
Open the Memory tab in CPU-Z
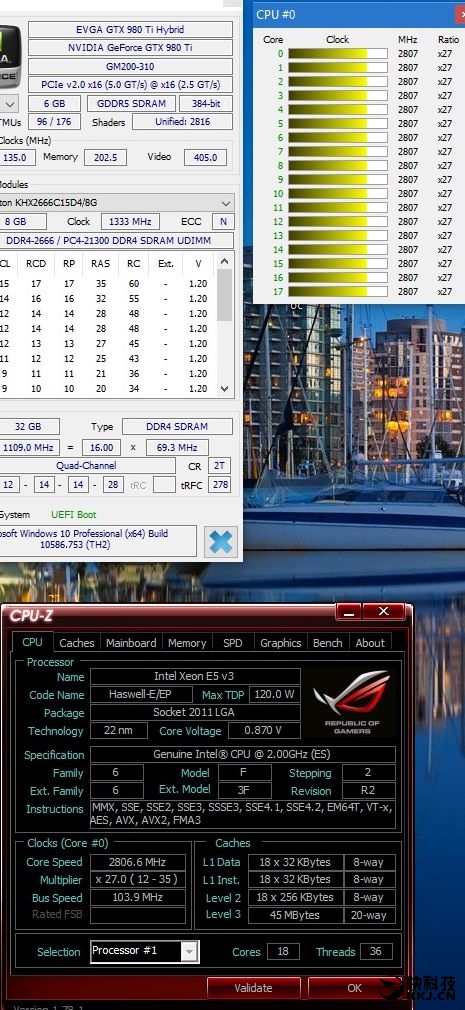click(x=187, y=642)
